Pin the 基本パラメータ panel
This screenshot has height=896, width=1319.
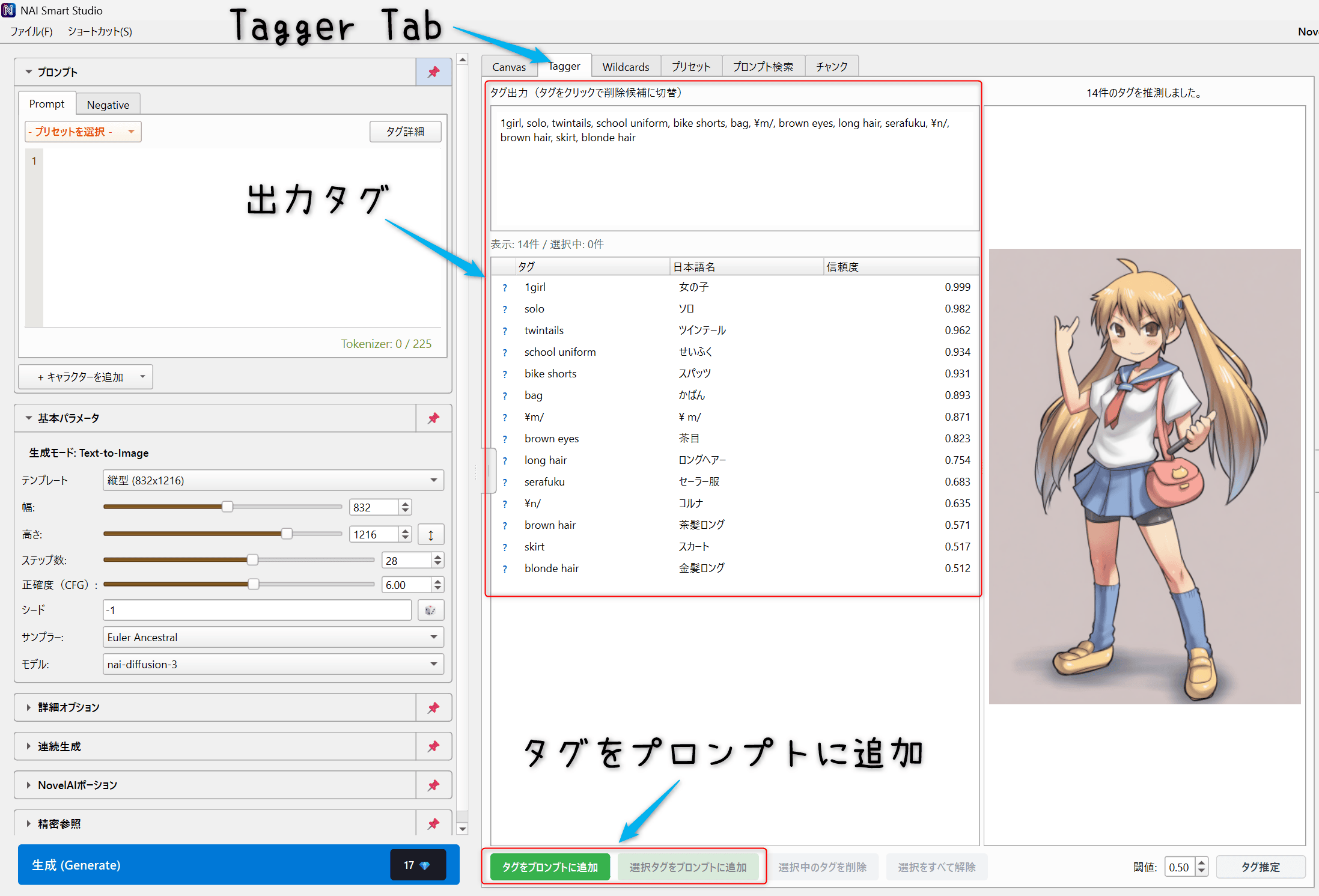(x=433, y=418)
